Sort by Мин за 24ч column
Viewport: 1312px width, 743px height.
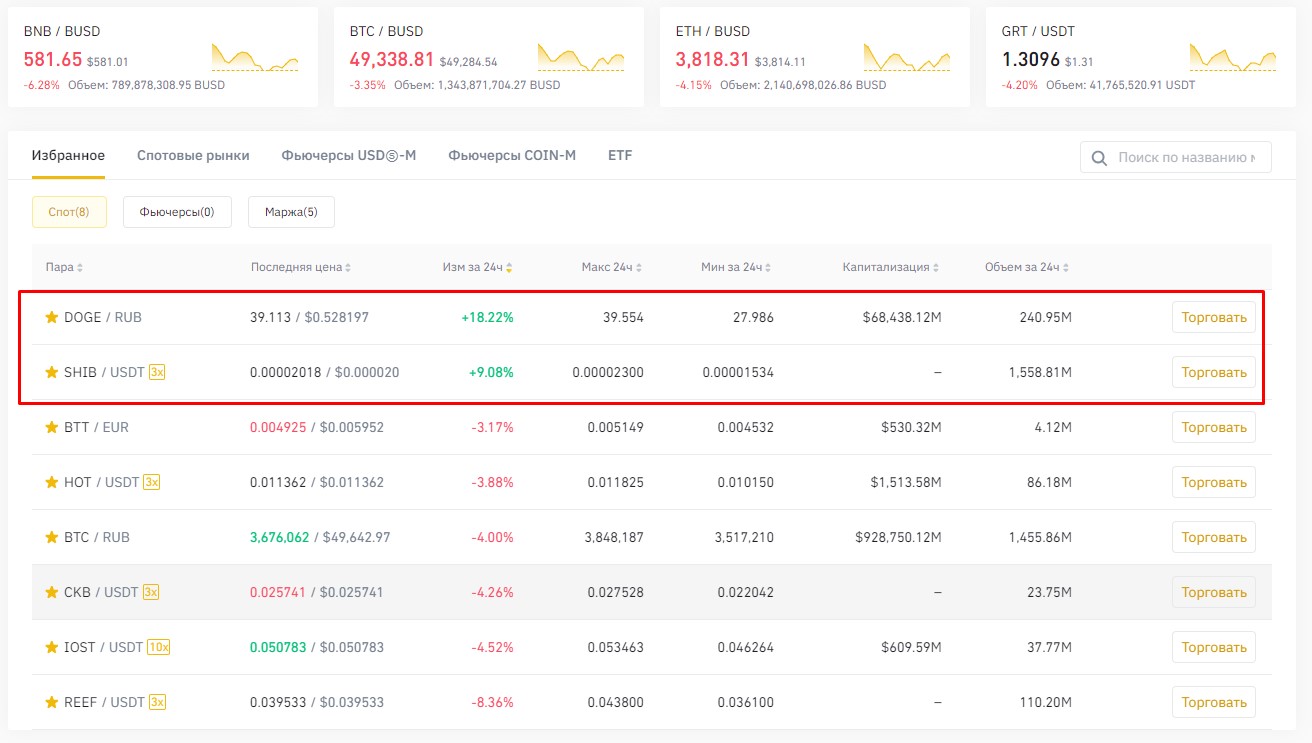point(737,267)
